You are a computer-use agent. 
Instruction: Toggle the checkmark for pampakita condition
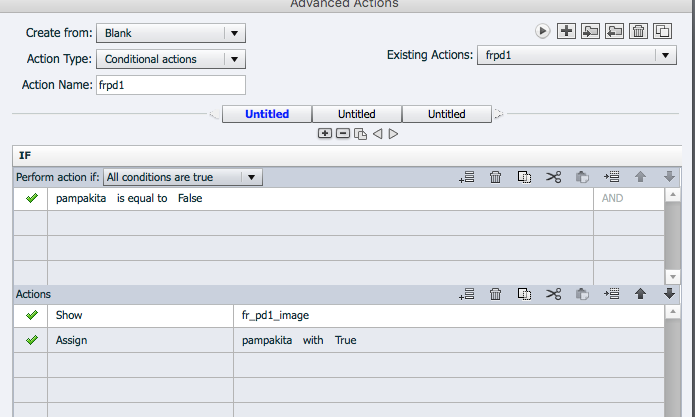tap(31, 199)
